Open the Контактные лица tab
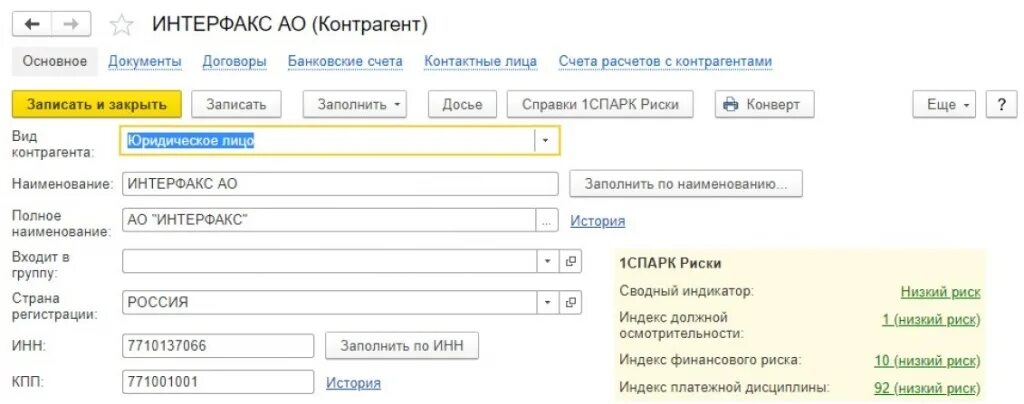The height and width of the screenshot is (404, 1024). [481, 61]
